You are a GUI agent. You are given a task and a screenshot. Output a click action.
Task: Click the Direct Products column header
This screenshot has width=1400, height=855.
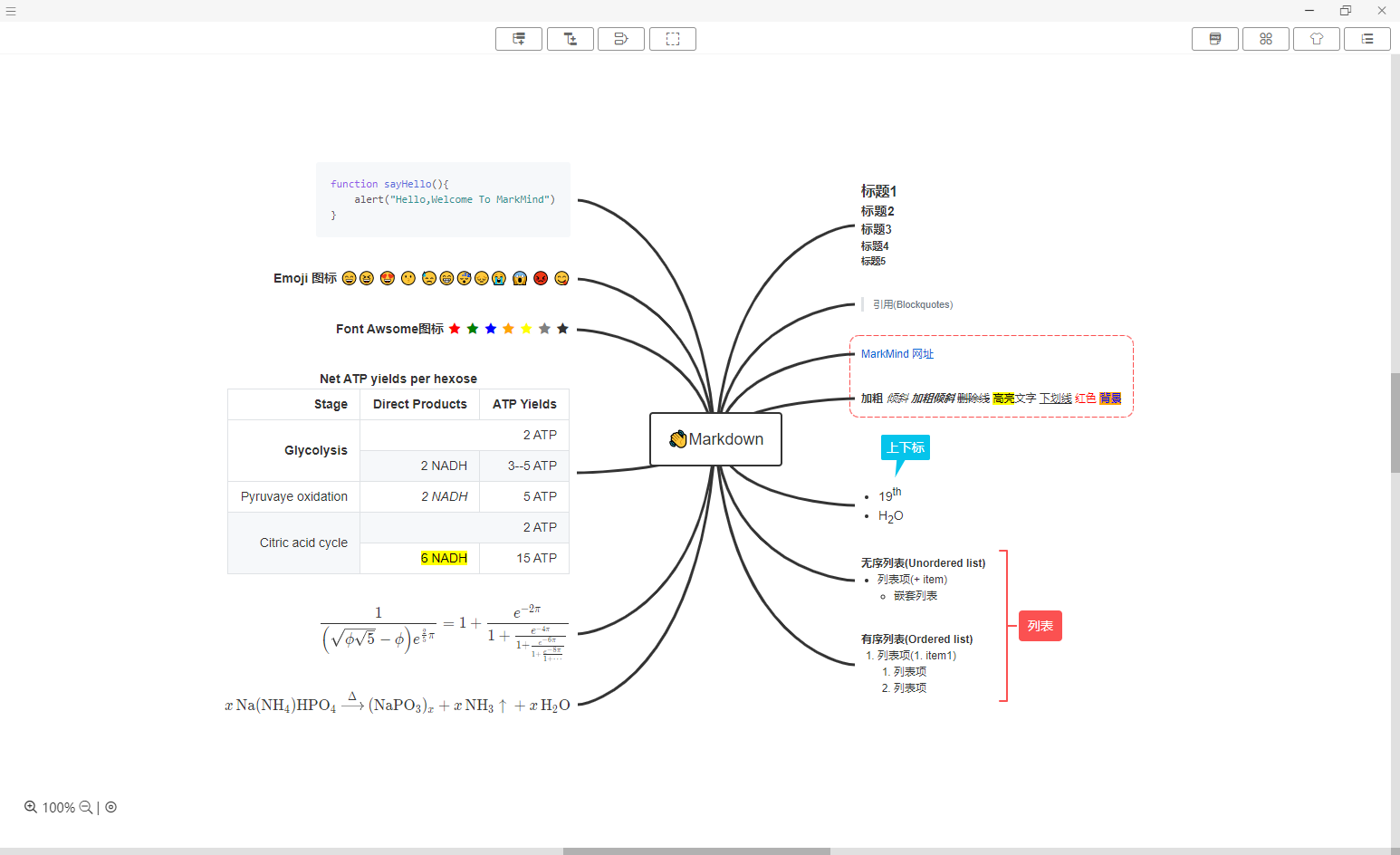tap(420, 404)
